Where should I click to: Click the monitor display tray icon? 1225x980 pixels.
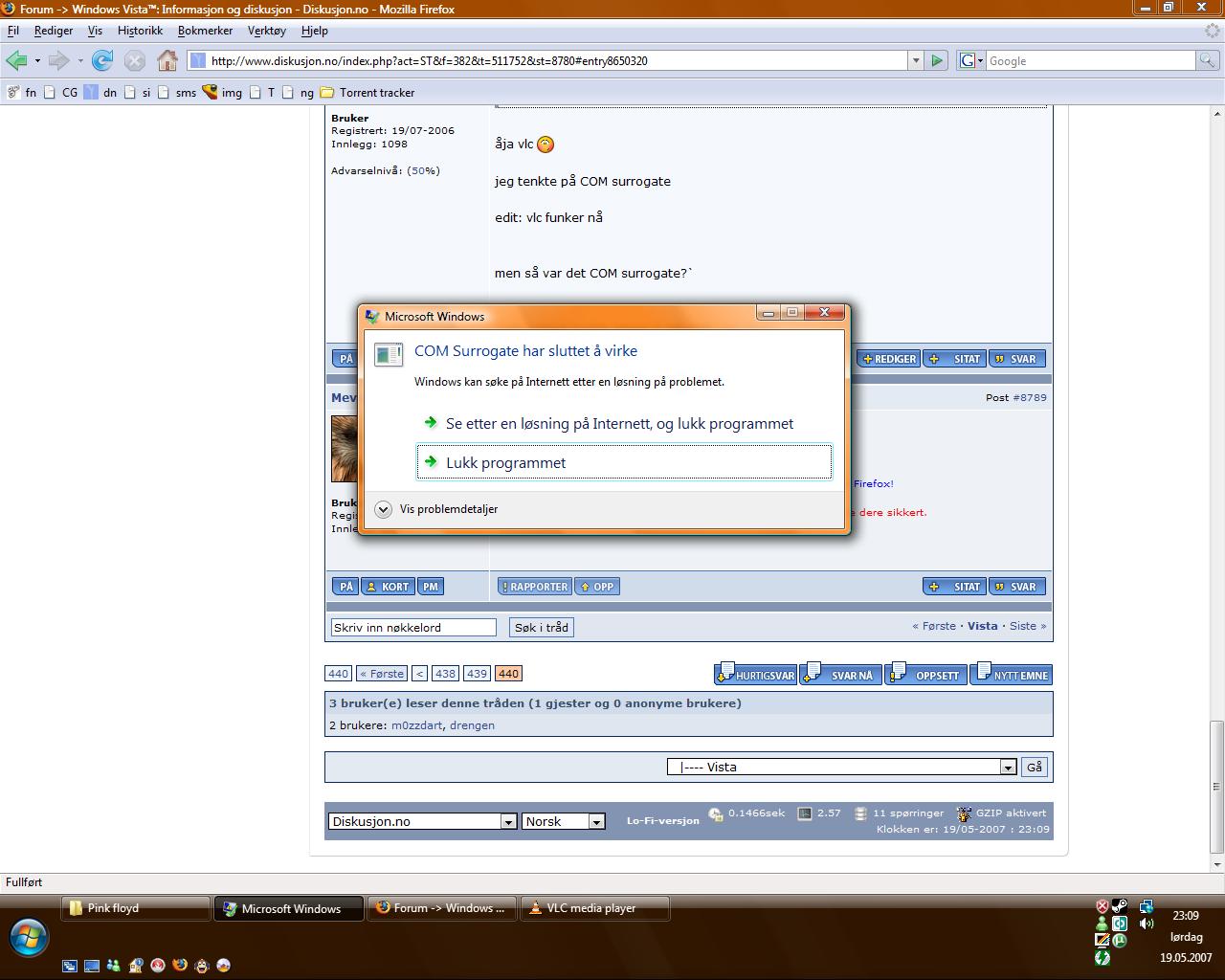click(x=1102, y=941)
